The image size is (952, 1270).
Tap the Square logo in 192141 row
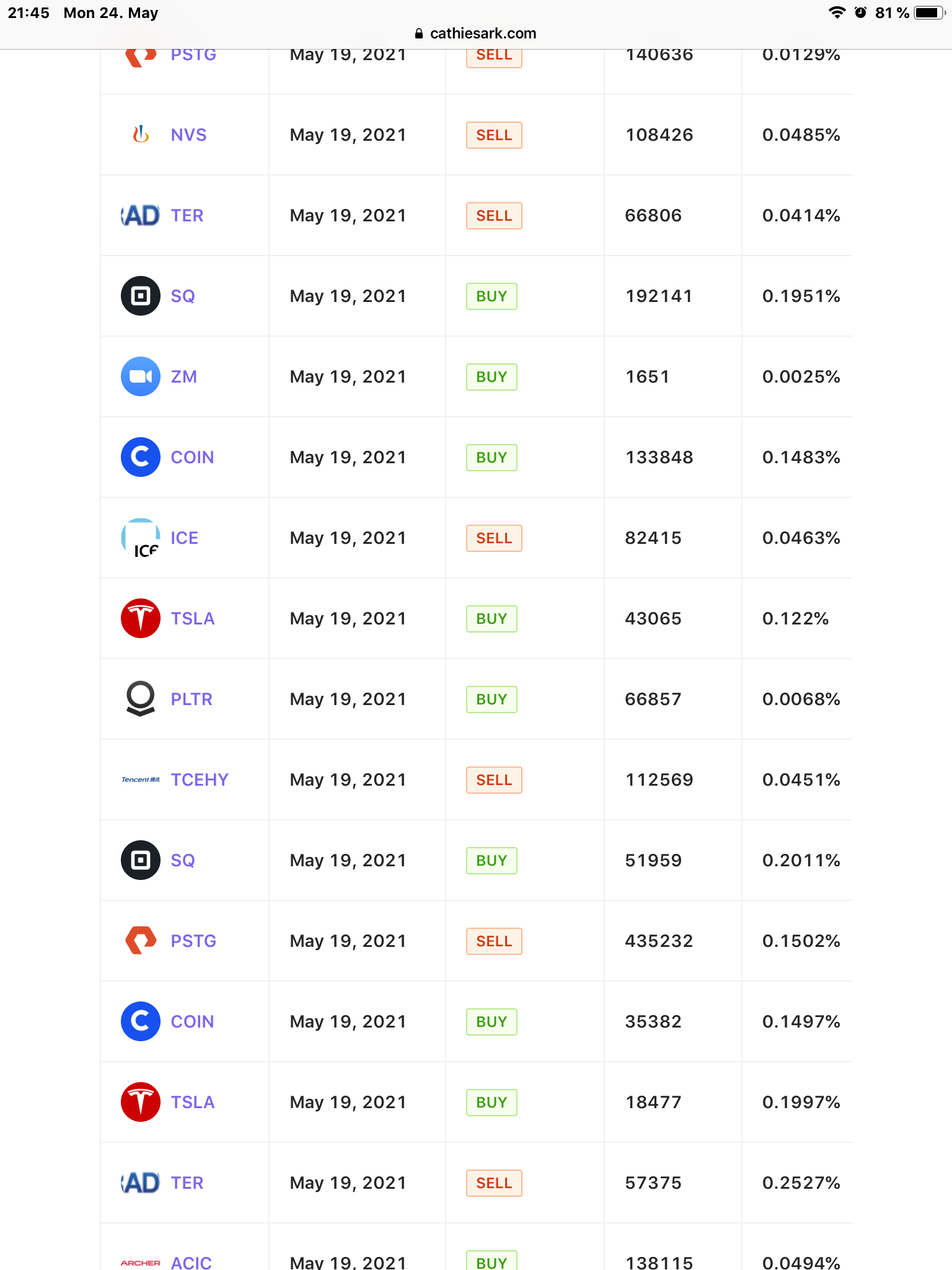pos(141,296)
